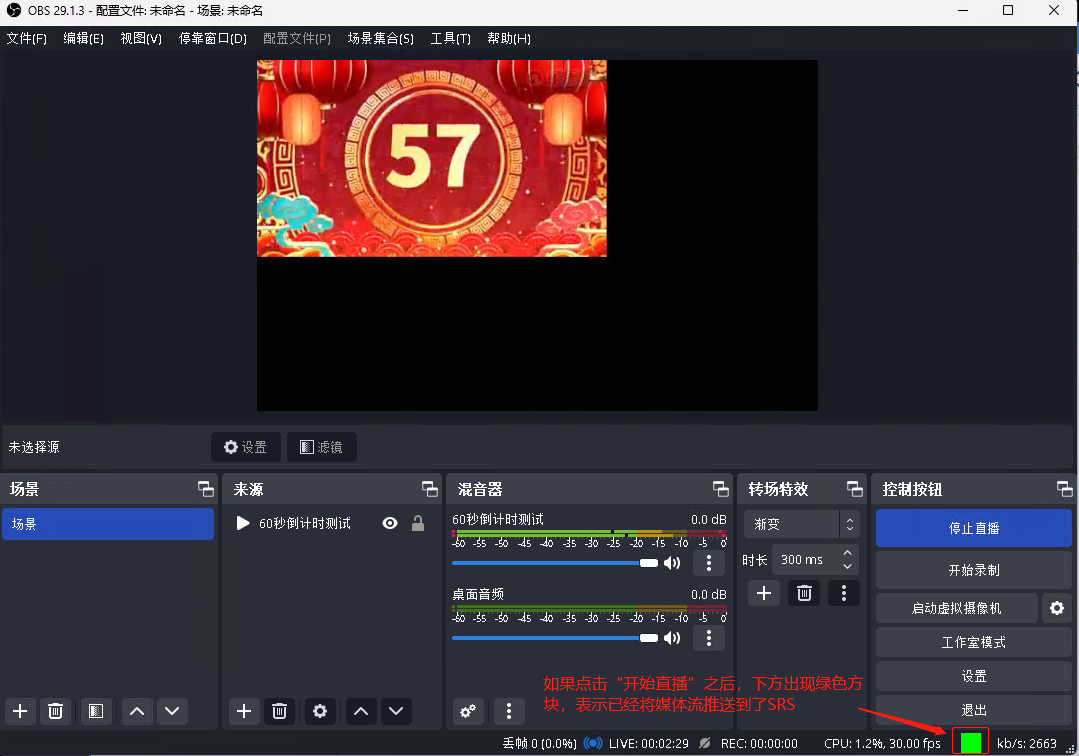Open 桌面音频 three-dot options menu
1079x756 pixels.
pos(709,638)
